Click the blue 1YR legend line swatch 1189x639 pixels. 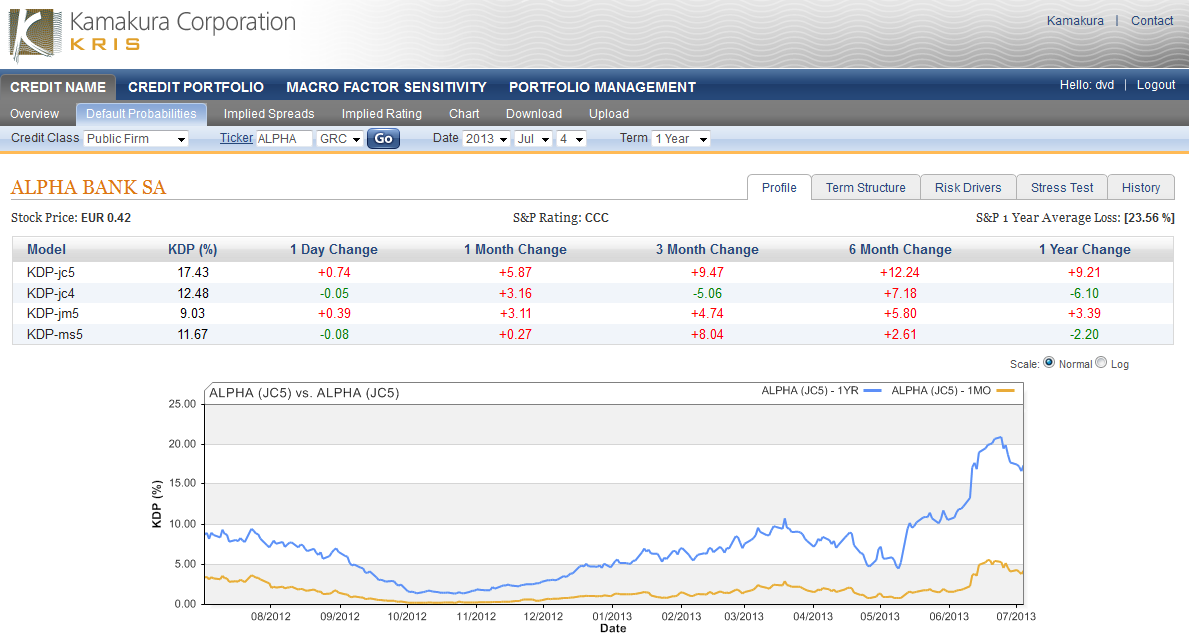(x=872, y=390)
